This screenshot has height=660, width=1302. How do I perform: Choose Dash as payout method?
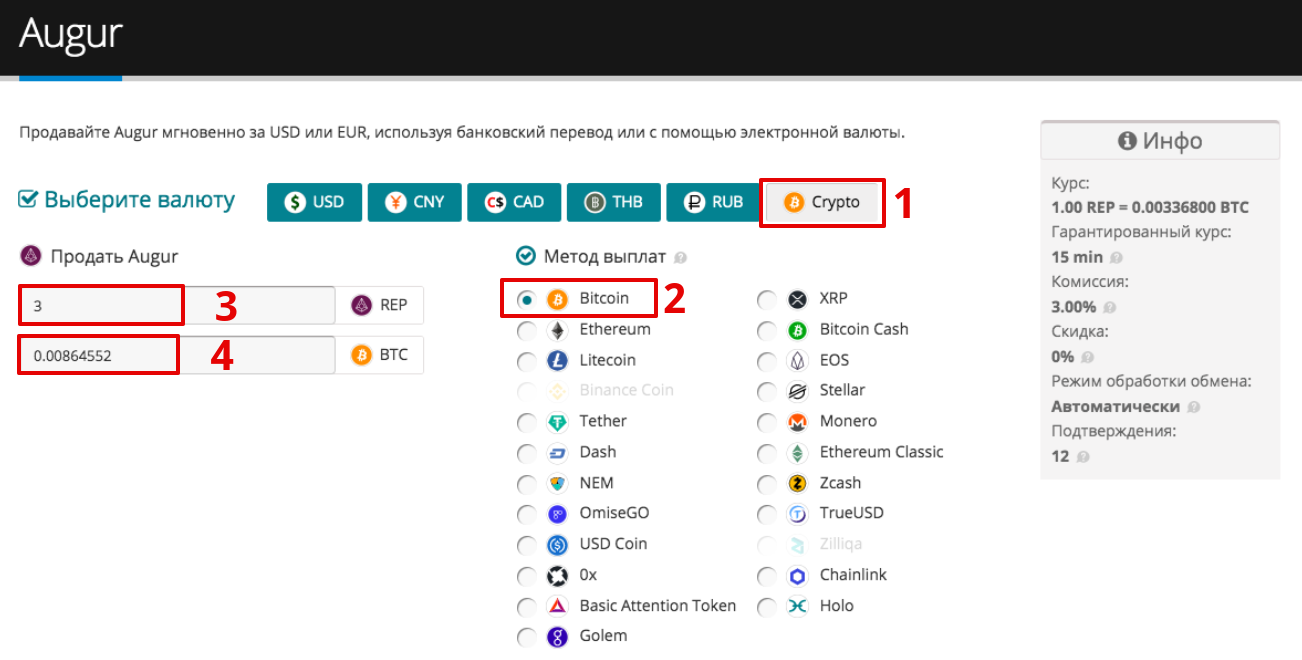coord(526,453)
